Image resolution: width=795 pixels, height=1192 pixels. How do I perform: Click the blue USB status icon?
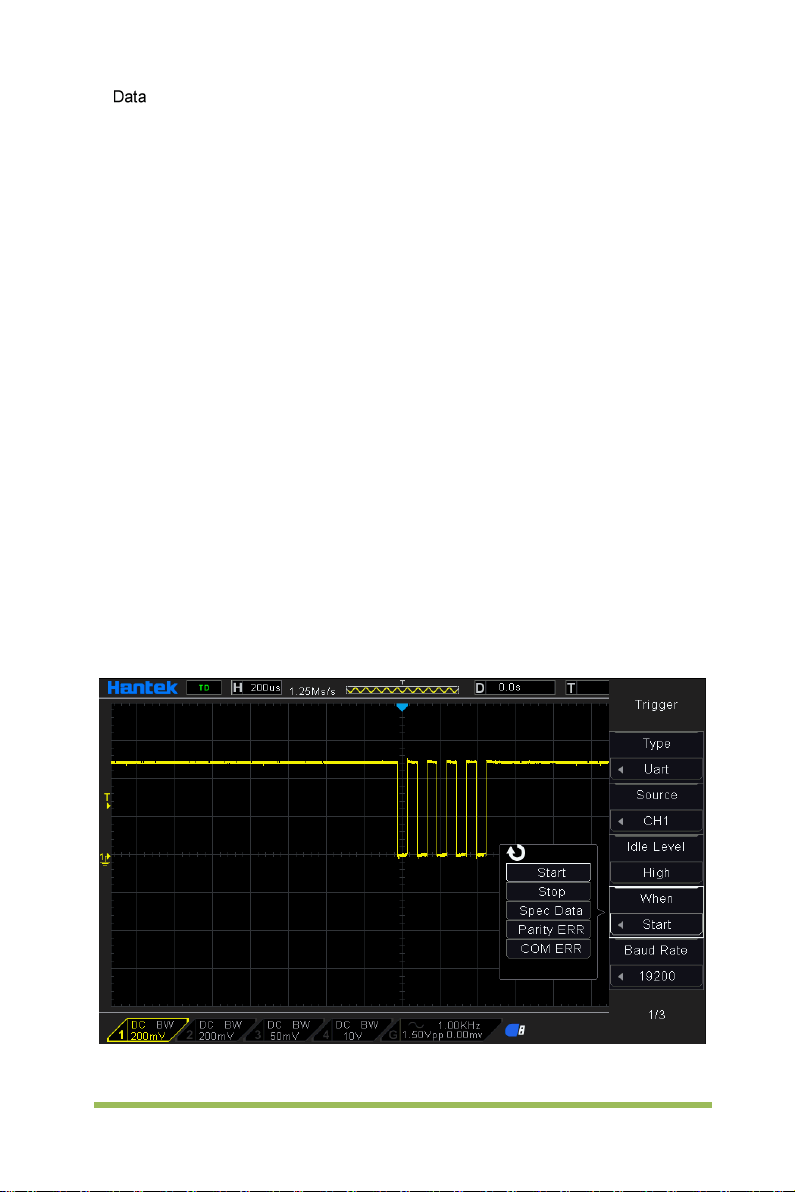515,1030
